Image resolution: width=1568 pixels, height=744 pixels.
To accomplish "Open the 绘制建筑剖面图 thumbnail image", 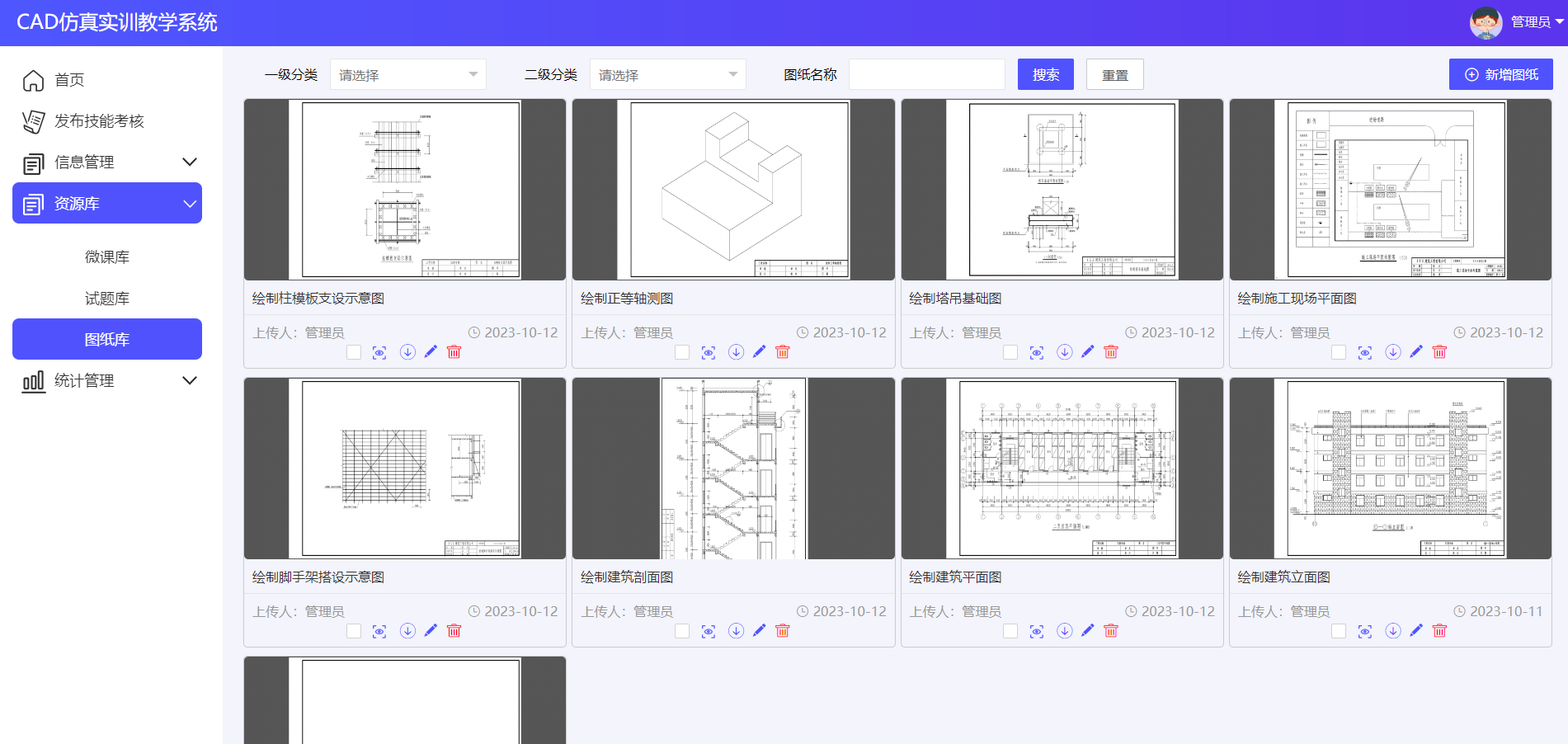I will coord(733,469).
